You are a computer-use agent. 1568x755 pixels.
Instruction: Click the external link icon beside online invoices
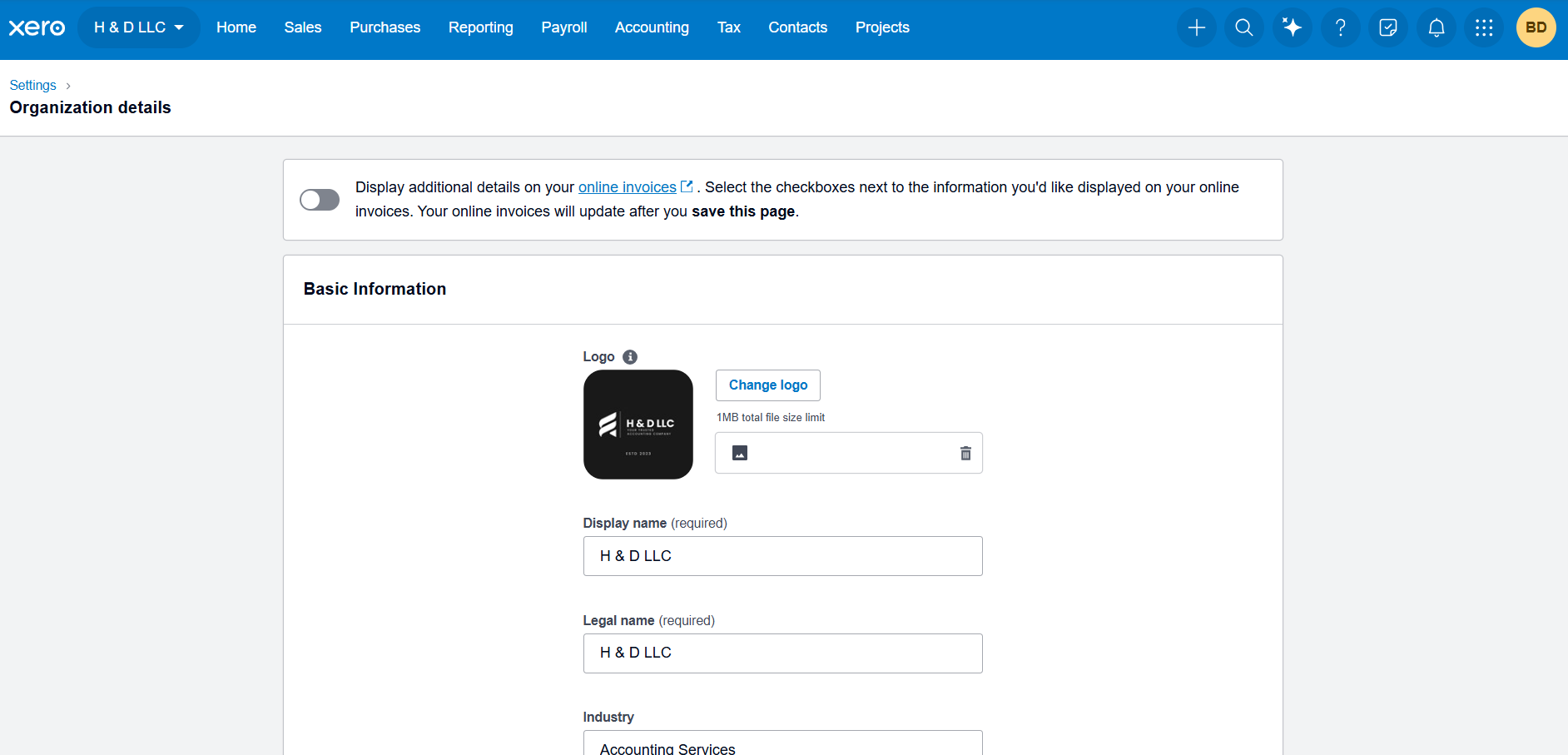pyautogui.click(x=687, y=186)
